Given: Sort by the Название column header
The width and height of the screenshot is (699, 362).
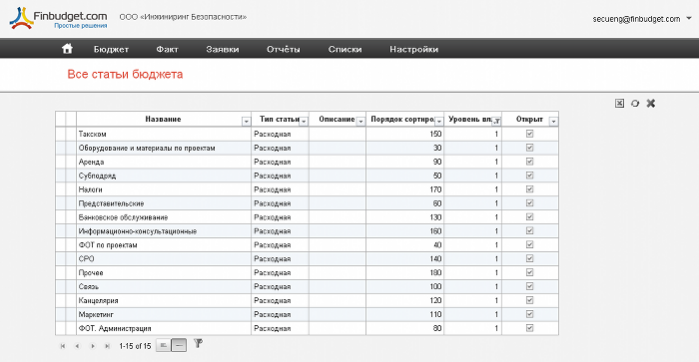Looking at the screenshot, I should (163, 119).
